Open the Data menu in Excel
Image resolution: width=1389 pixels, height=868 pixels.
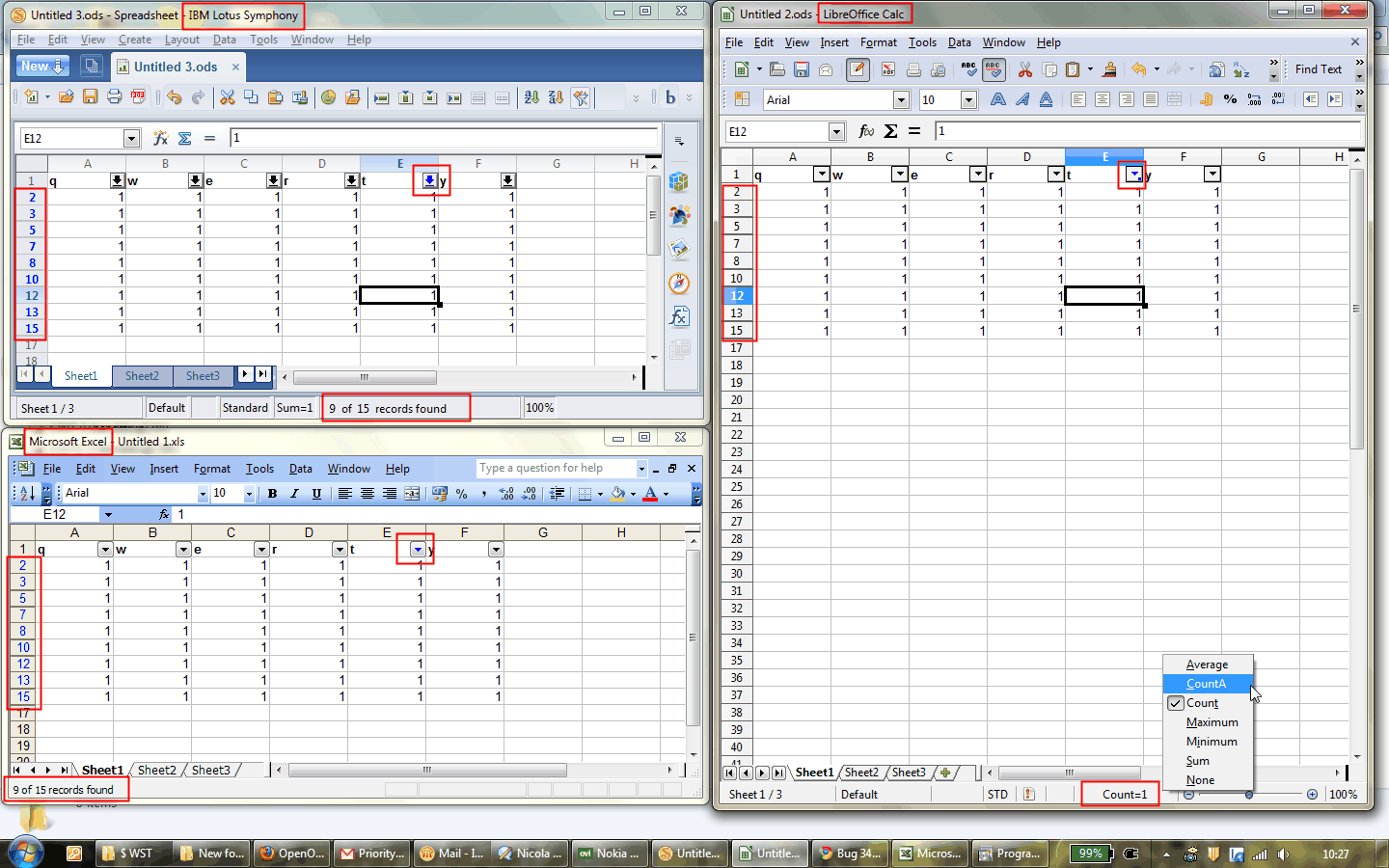click(x=300, y=469)
